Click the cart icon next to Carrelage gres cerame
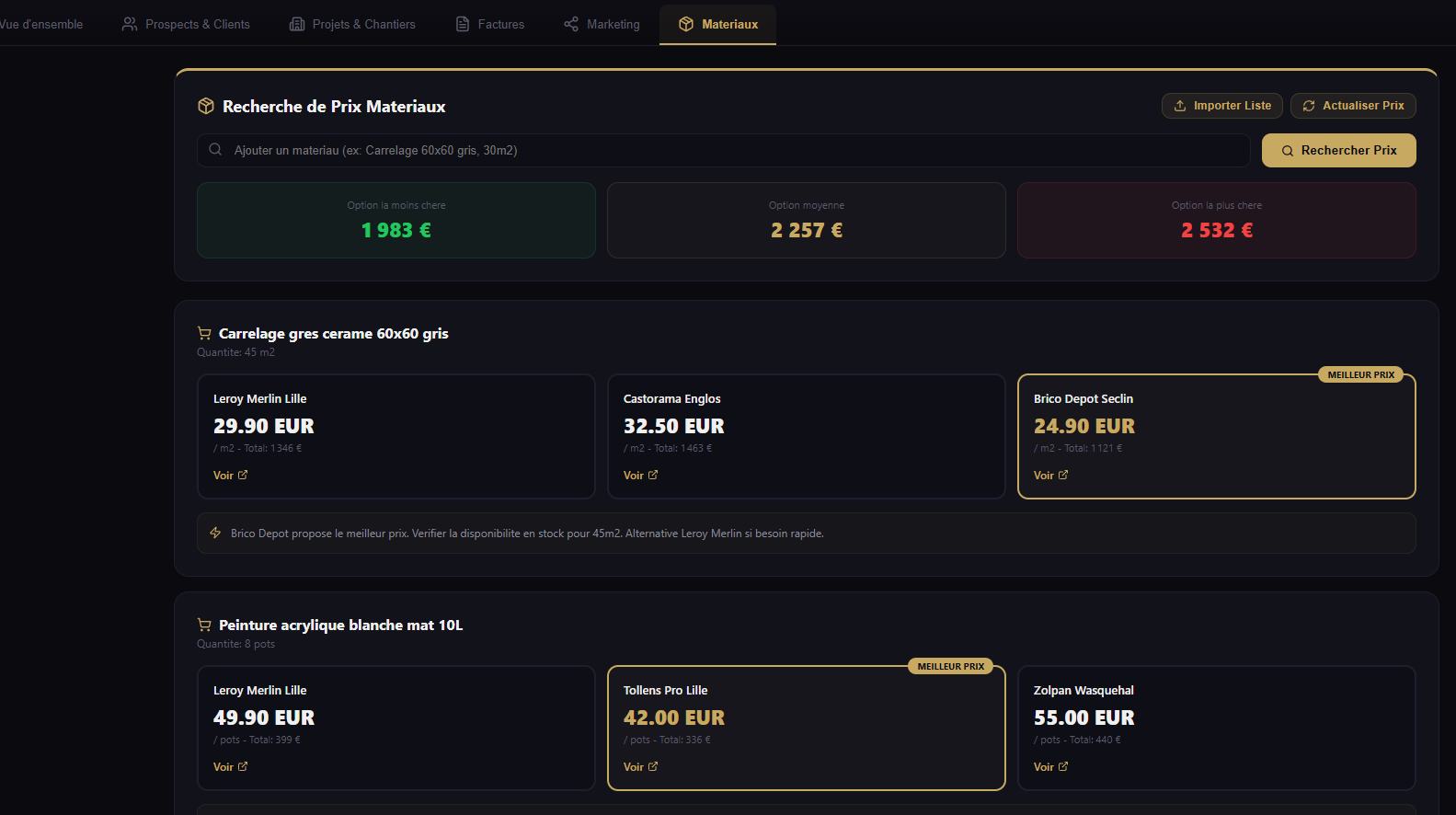Viewport: 1456px width, 815px height. 204,334
